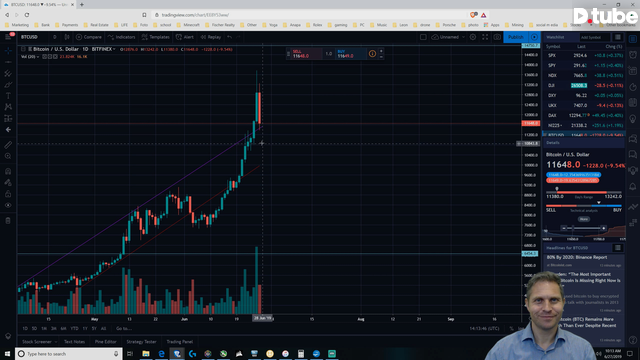
Task: Collapse legend checkbox next to Bitcoin title
Action: (x=23, y=49)
